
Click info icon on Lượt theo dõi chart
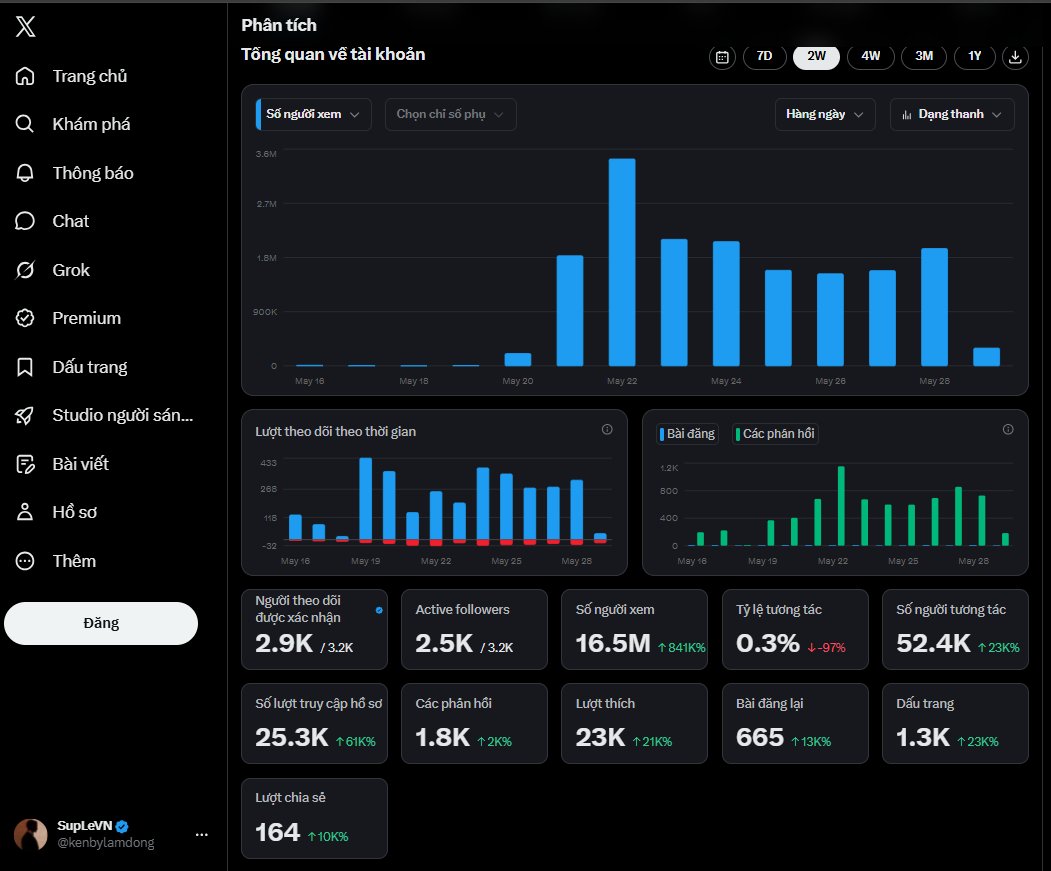(x=607, y=430)
